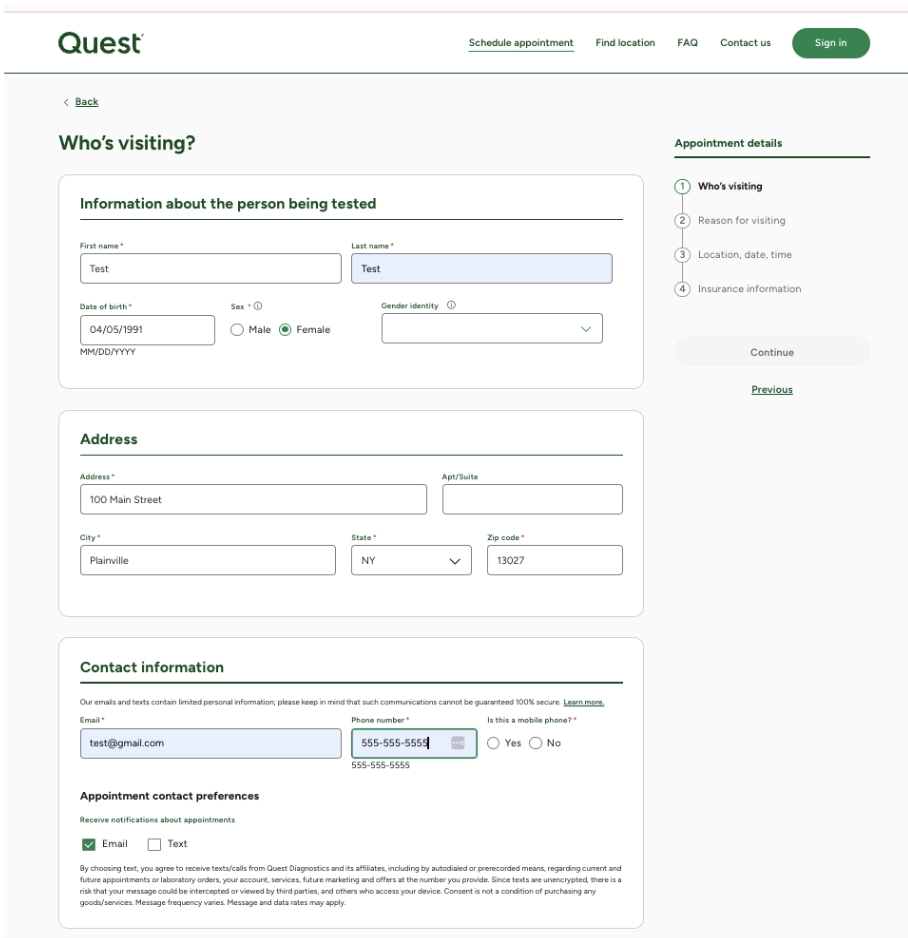The width and height of the screenshot is (908, 938).
Task: Click the Apt/Suite input field
Action: point(532,500)
